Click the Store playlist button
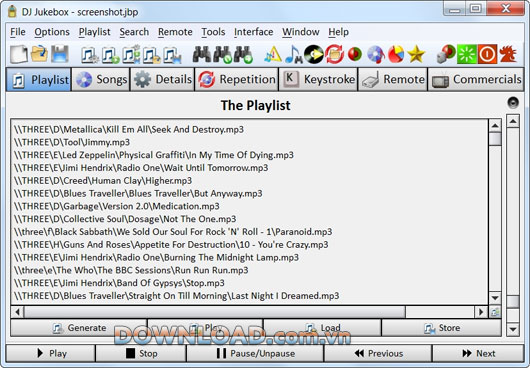The width and height of the screenshot is (530, 368). point(441,328)
